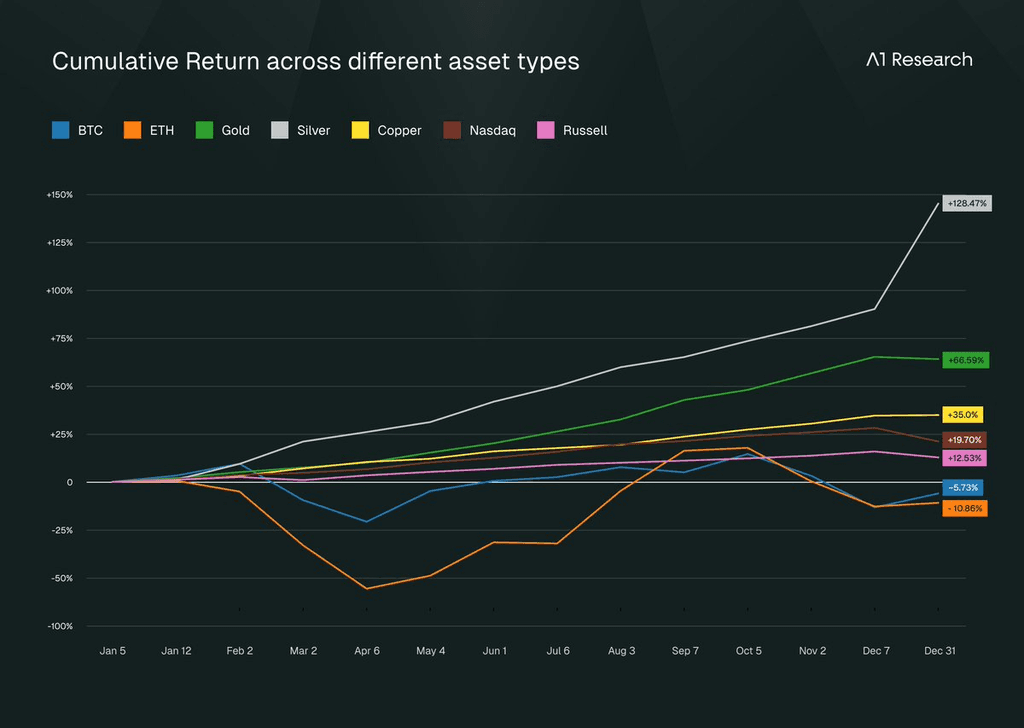Click the +100% y-axis label

click(59, 291)
